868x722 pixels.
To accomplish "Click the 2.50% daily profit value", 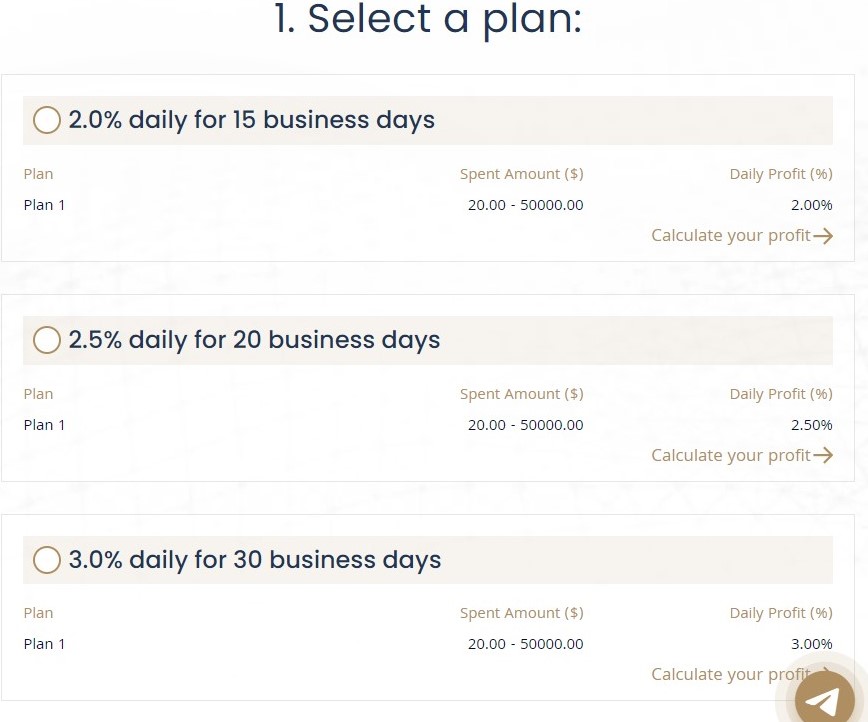I will (x=812, y=425).
